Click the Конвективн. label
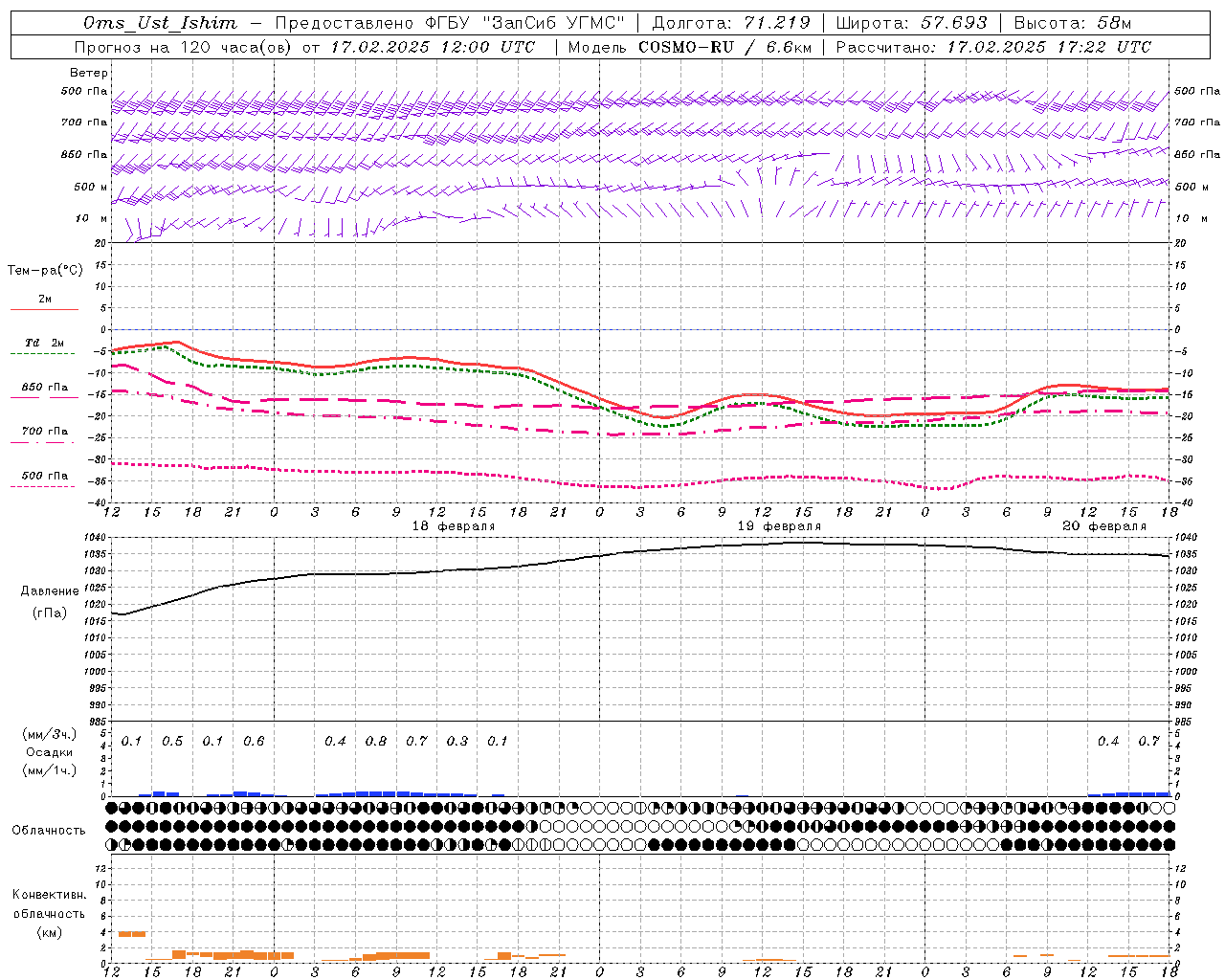Screen dimensions: 1225x980 click(49, 895)
